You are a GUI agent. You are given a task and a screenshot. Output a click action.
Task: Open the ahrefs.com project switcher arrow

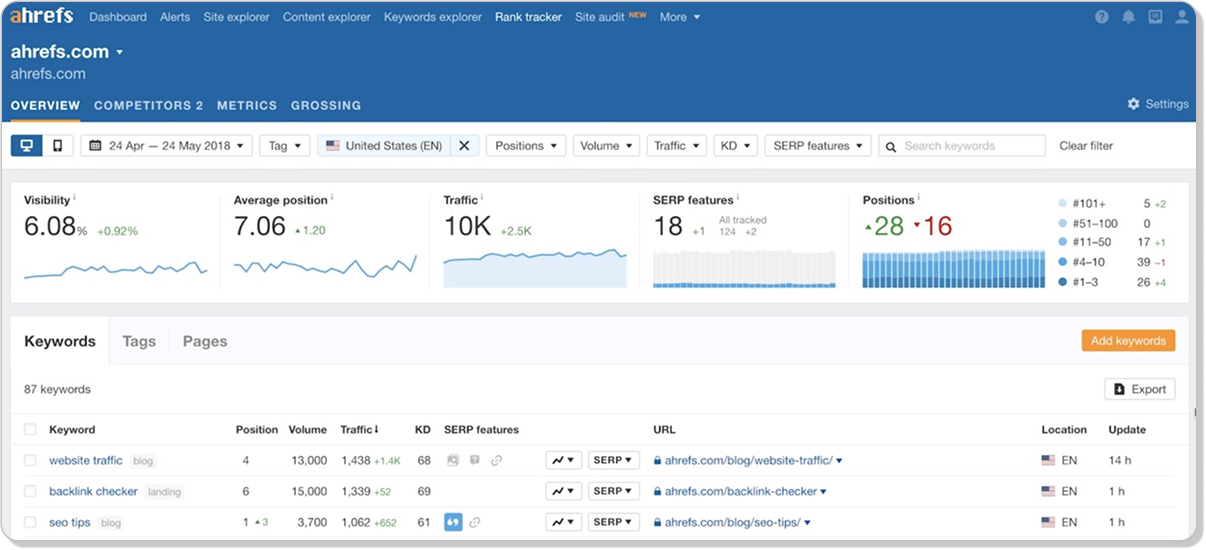(x=119, y=52)
